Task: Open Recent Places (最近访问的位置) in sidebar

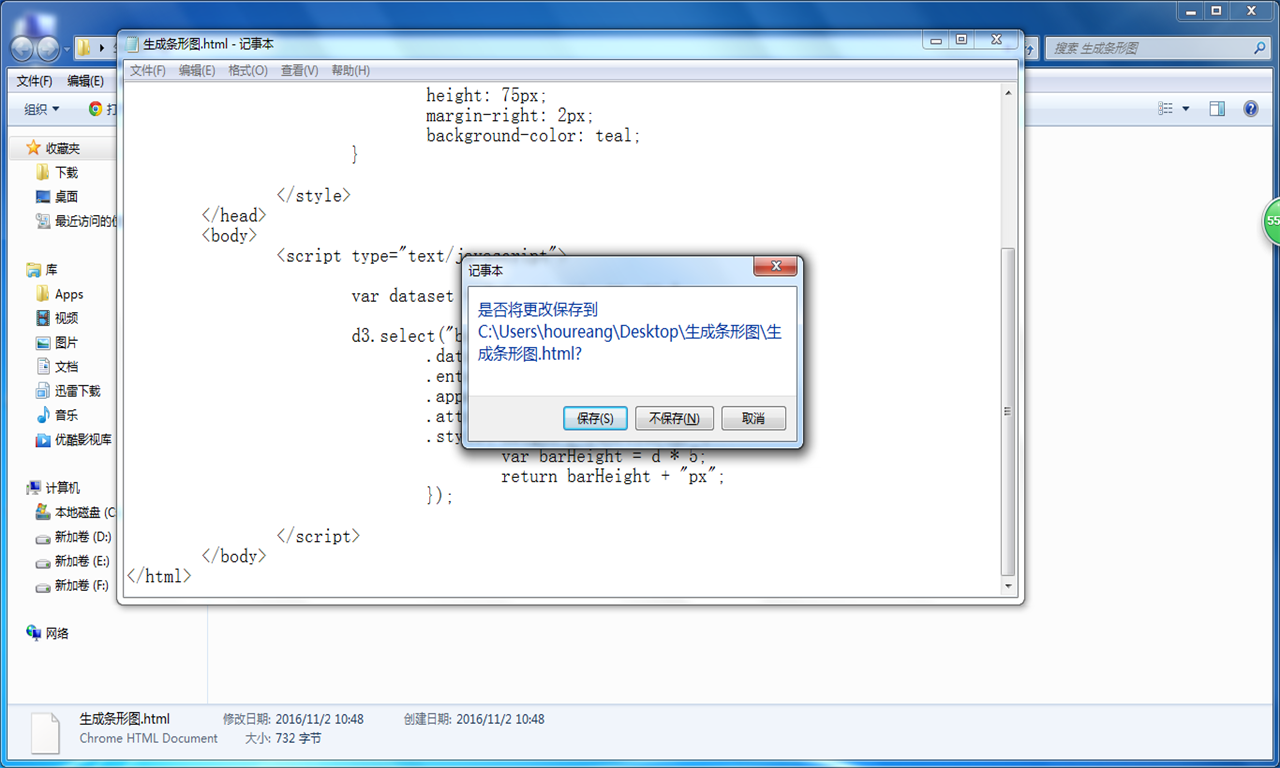Action: (84, 221)
